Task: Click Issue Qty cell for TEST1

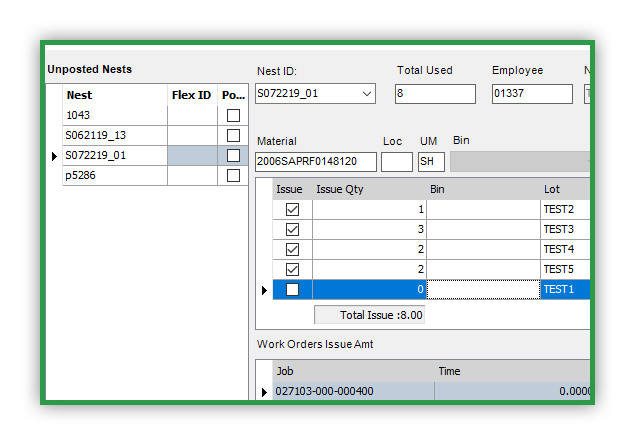Action: click(x=369, y=290)
